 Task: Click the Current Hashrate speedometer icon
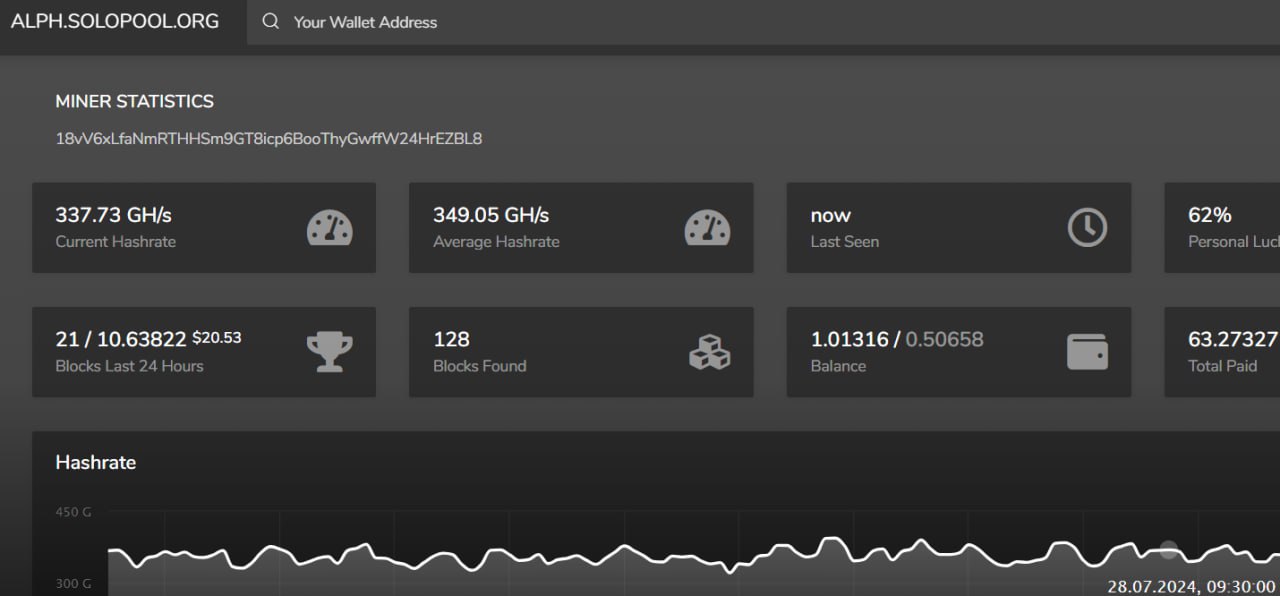click(330, 229)
